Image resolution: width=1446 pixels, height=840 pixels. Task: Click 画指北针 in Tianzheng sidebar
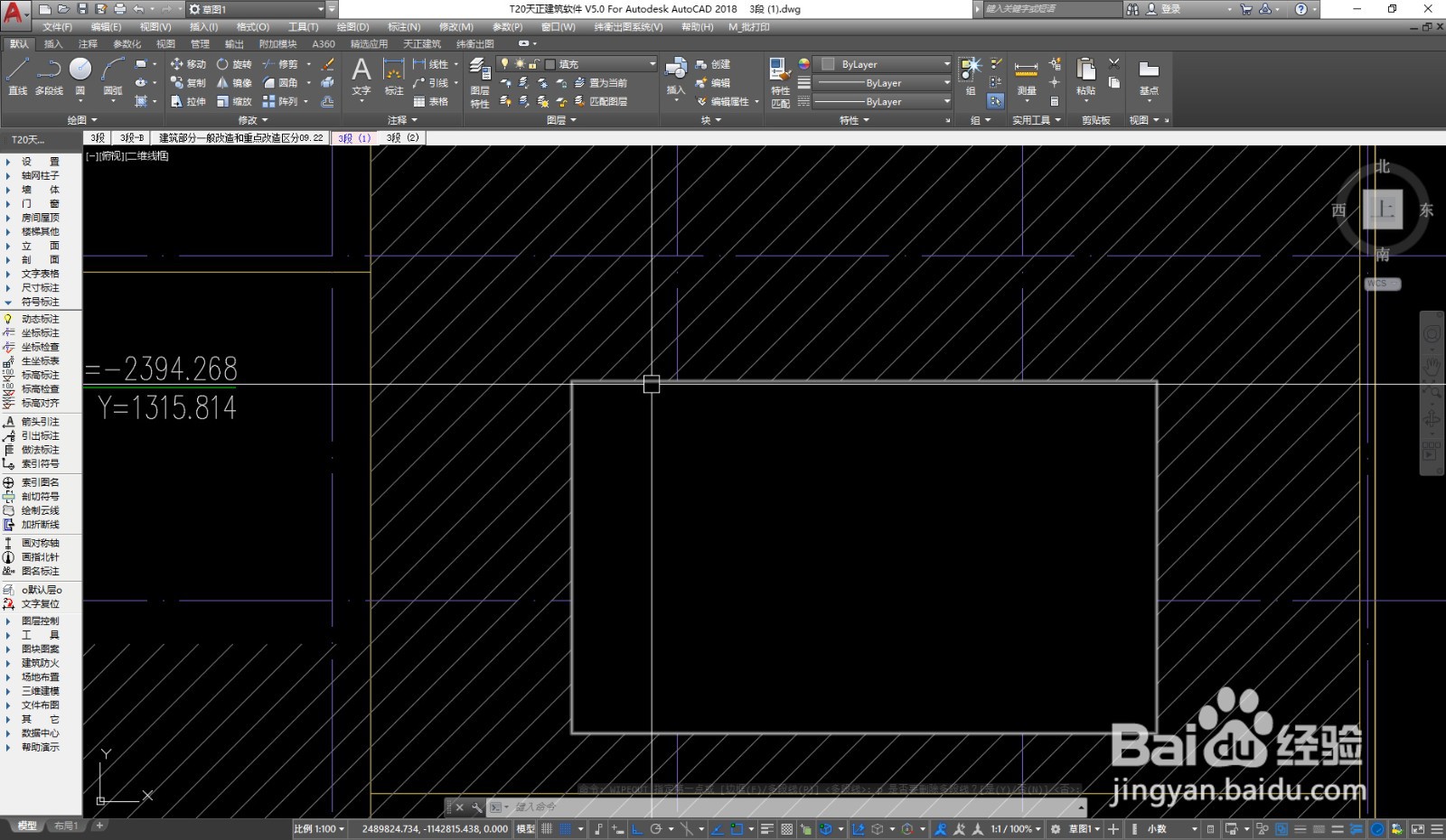point(40,557)
